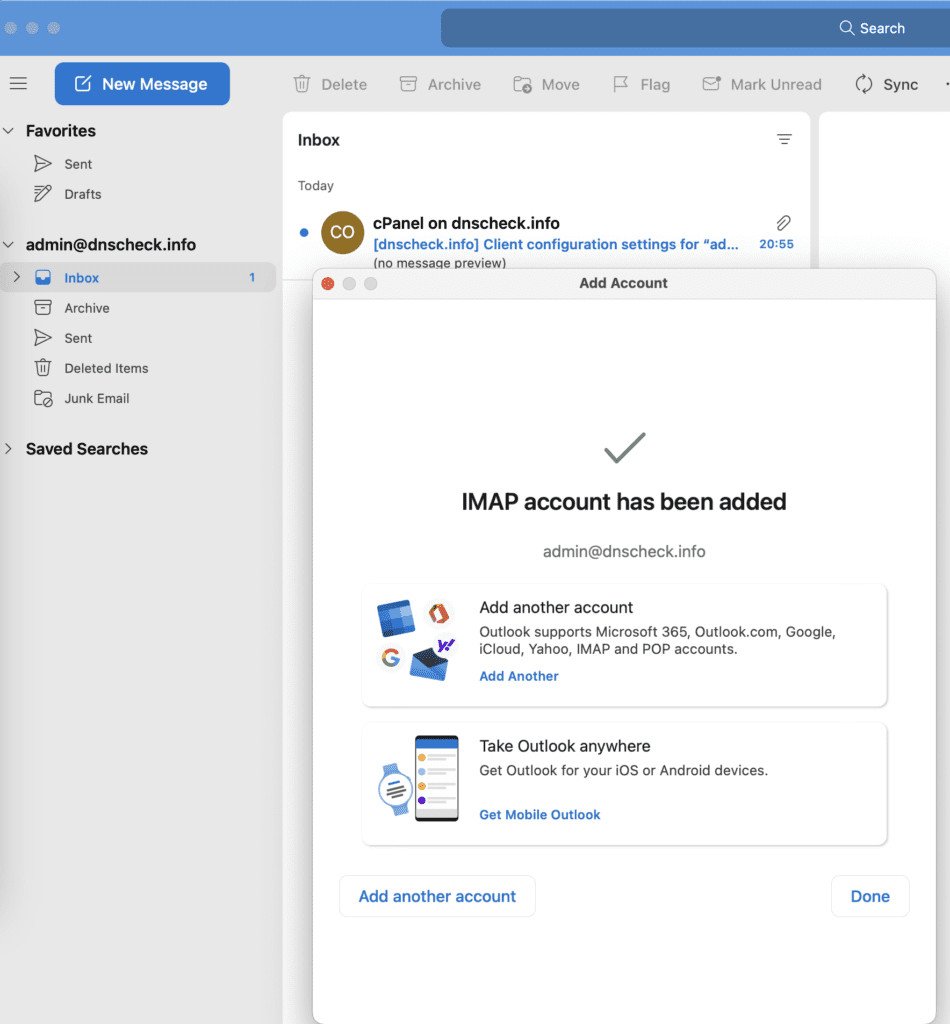The width and height of the screenshot is (950, 1024).
Task: Expand the Inbox folder chevron
Action: 17,277
